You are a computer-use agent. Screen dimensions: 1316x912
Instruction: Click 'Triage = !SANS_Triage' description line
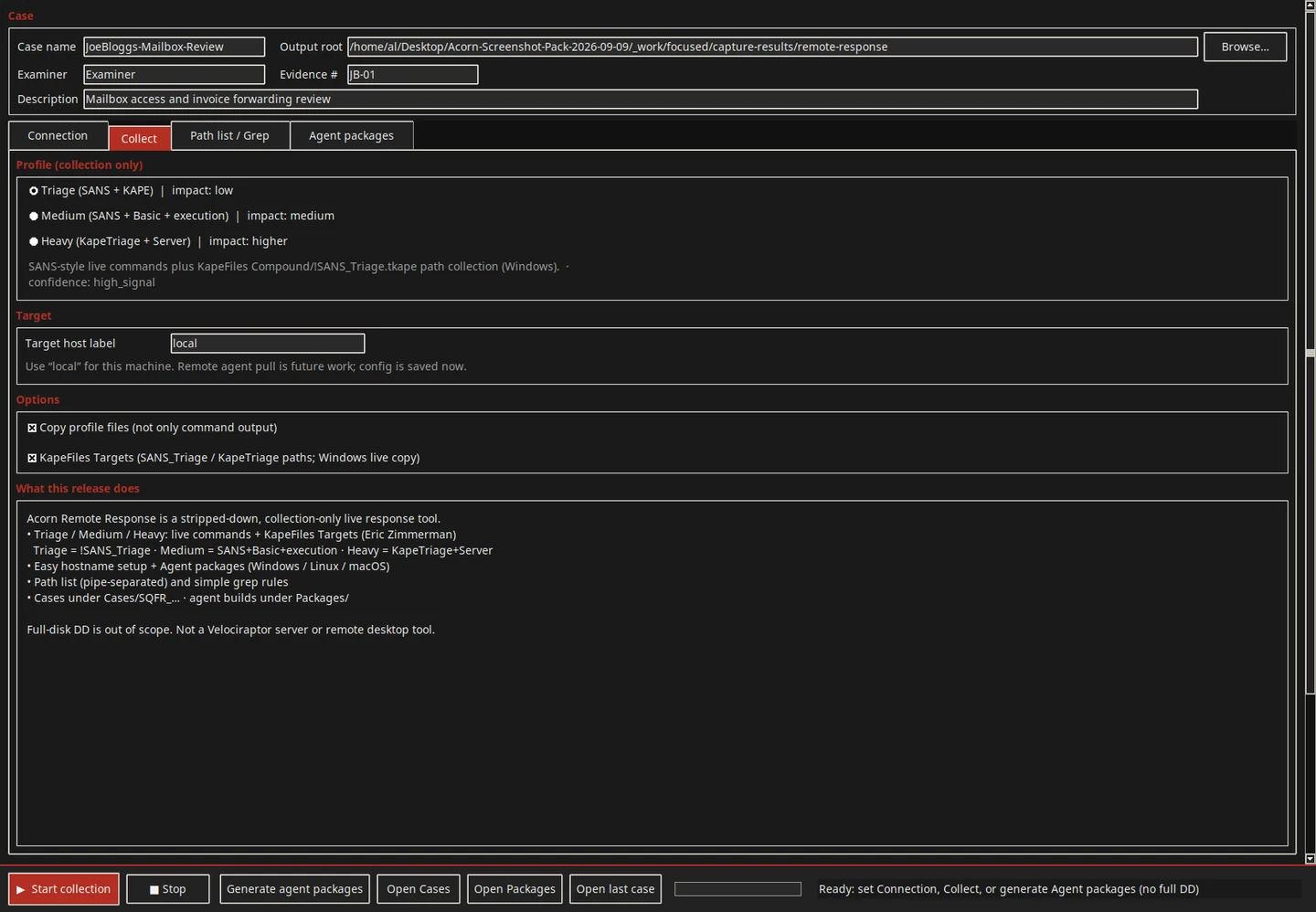coord(263,550)
